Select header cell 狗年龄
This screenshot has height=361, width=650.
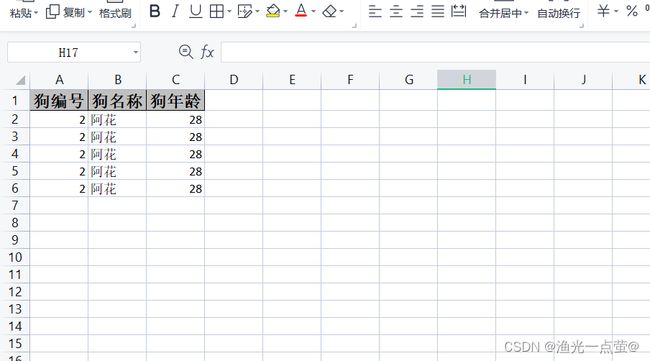(175, 100)
